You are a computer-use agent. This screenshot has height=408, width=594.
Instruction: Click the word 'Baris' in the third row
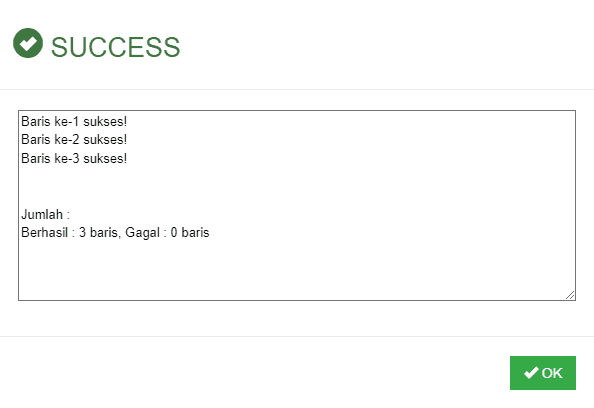click(x=36, y=158)
